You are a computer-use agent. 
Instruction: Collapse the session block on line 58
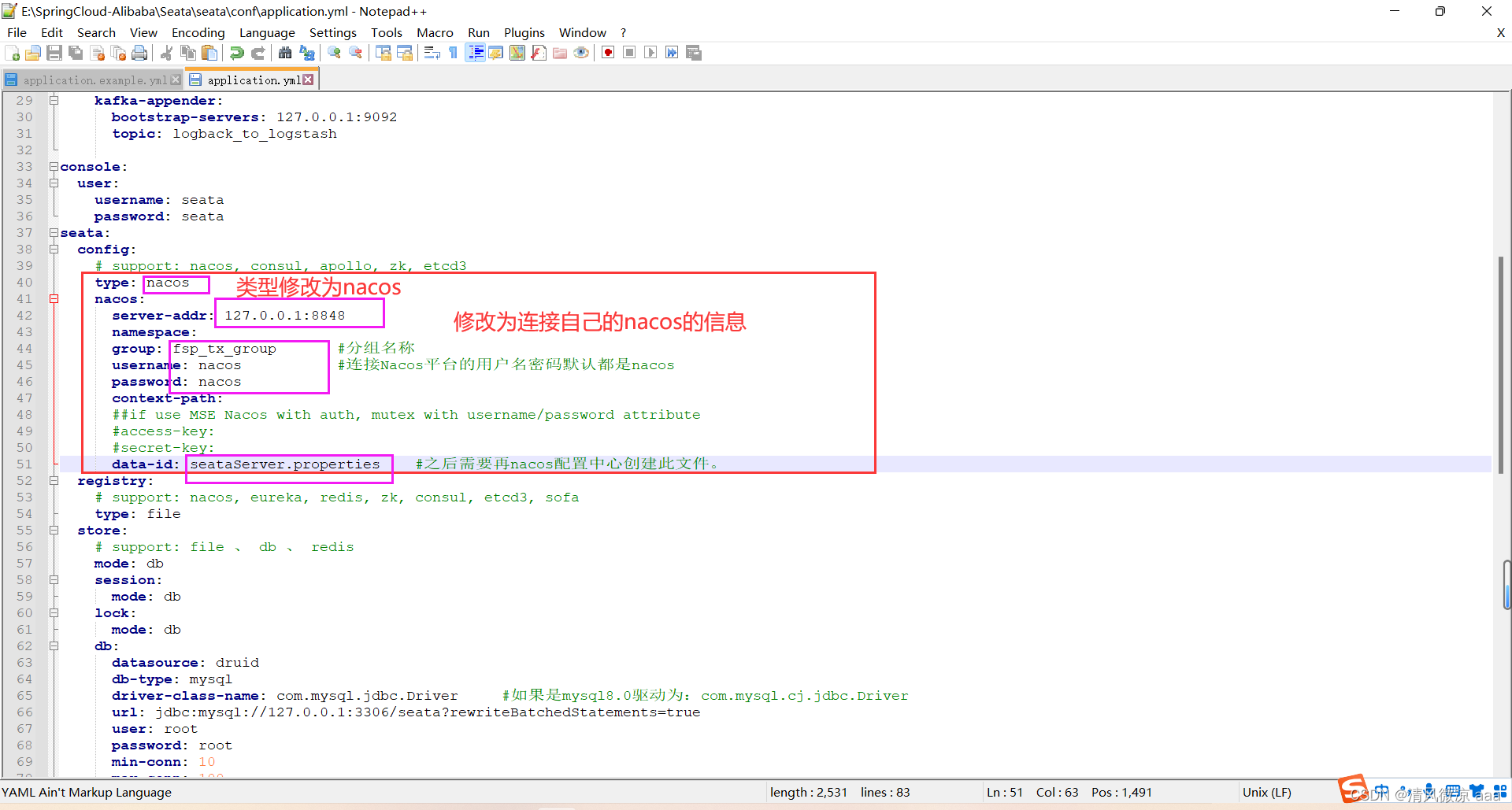[x=54, y=580]
